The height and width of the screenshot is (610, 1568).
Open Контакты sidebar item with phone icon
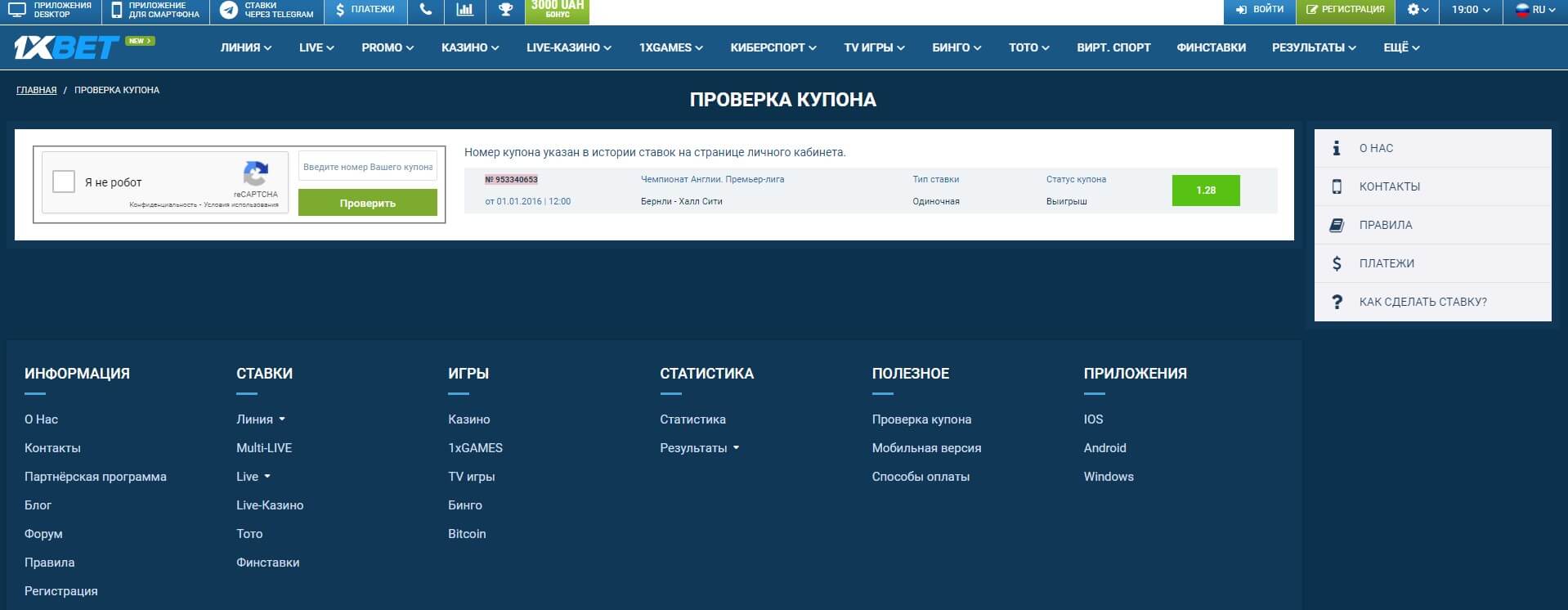(x=1432, y=186)
